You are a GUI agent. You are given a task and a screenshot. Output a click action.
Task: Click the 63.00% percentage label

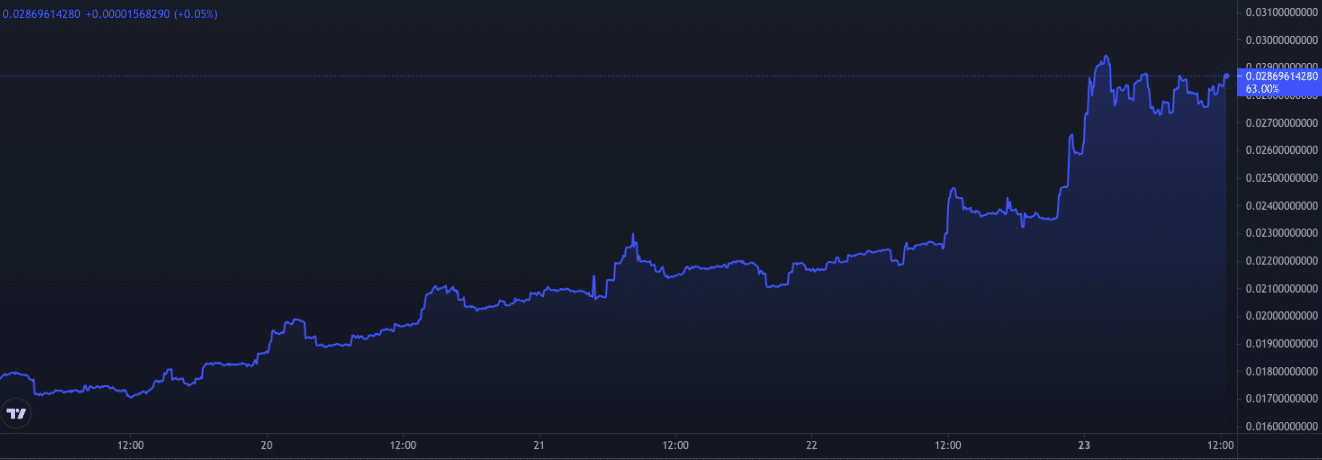click(1262, 88)
